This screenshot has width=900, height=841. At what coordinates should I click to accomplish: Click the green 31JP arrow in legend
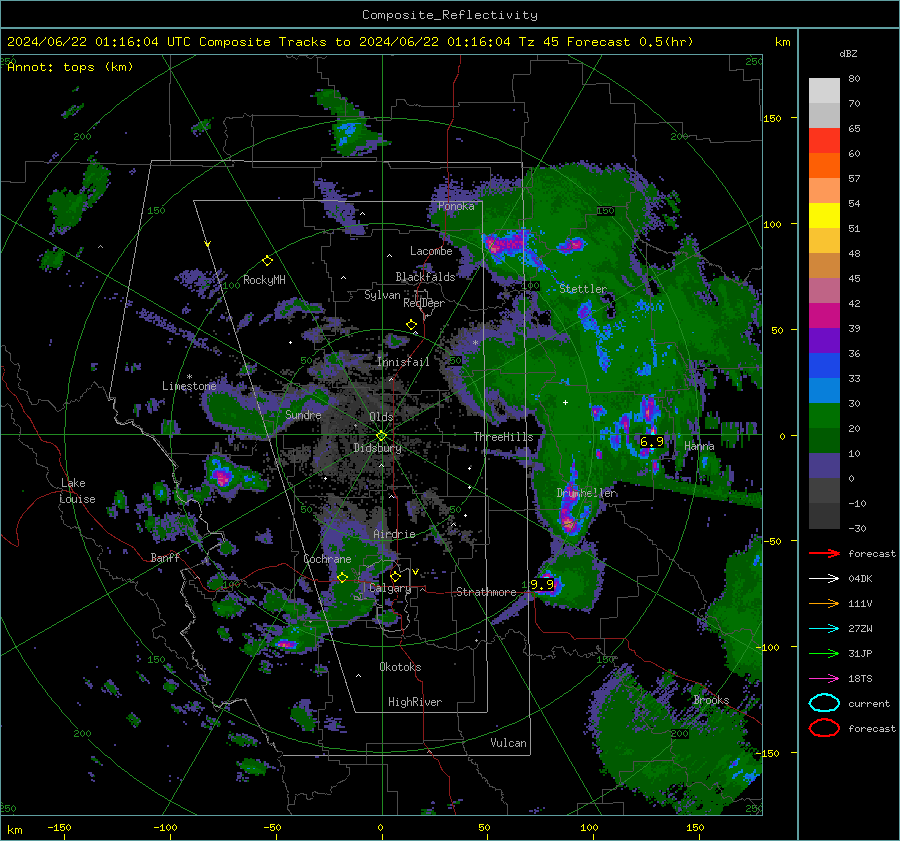coord(824,653)
